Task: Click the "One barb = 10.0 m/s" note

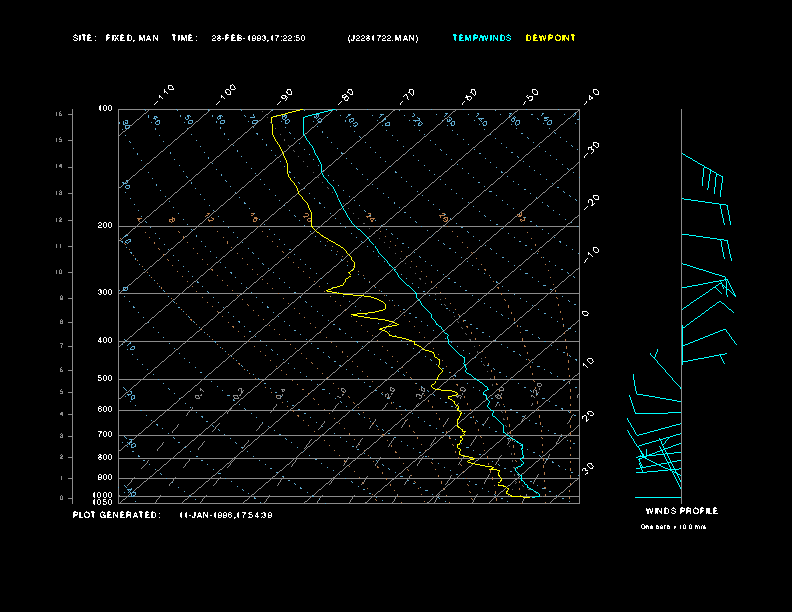Action: point(673,527)
